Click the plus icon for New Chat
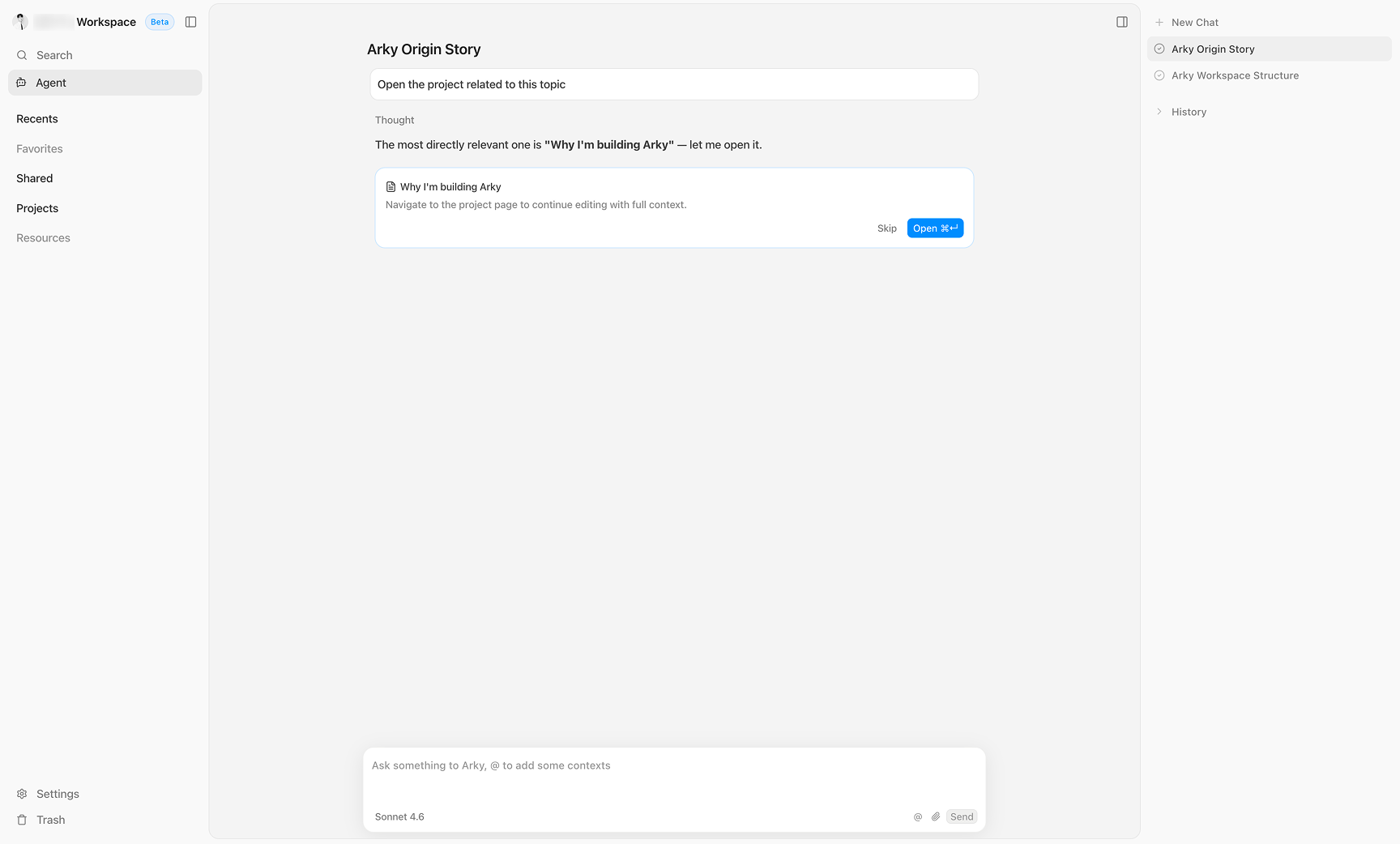This screenshot has width=1400, height=844. coord(1159,23)
